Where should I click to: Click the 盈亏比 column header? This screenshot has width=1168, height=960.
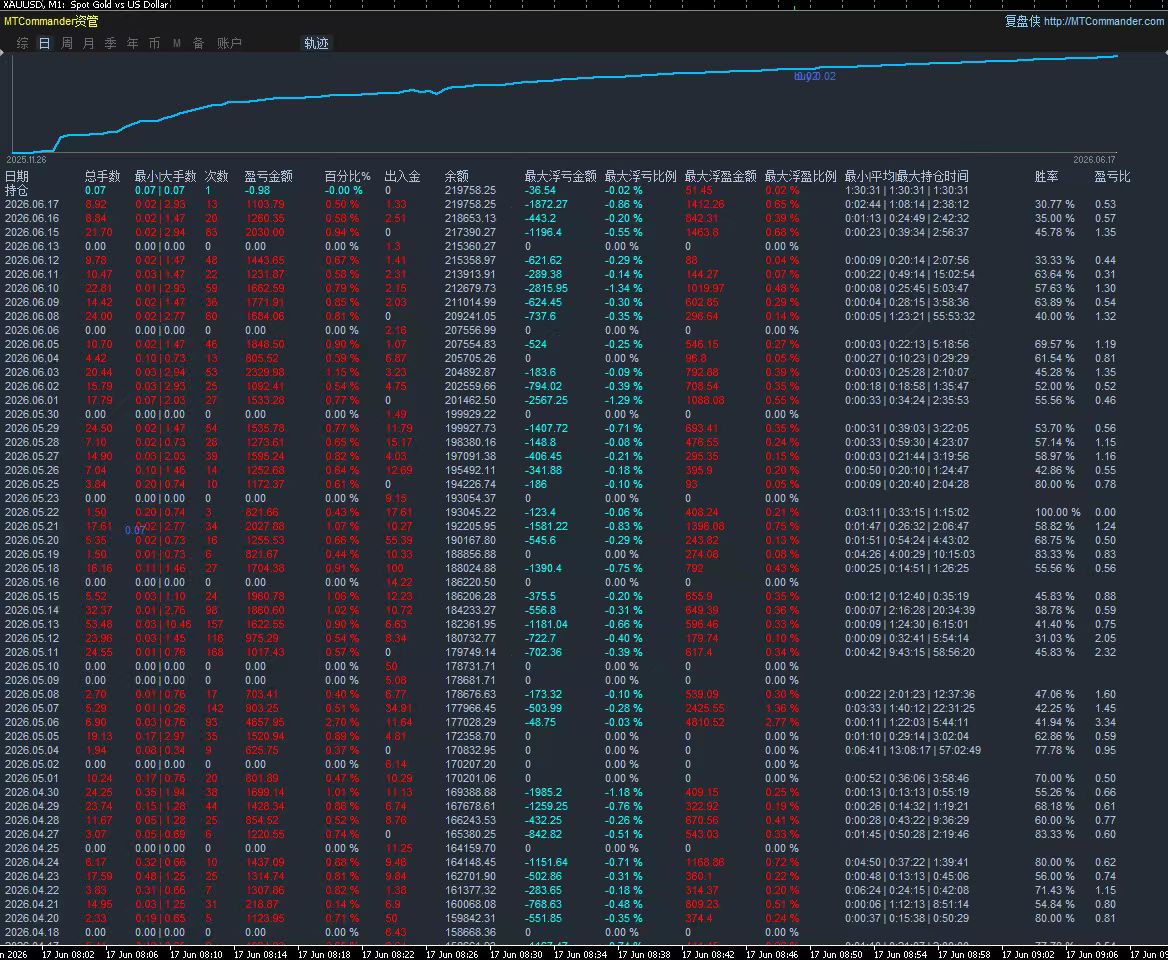1112,177
